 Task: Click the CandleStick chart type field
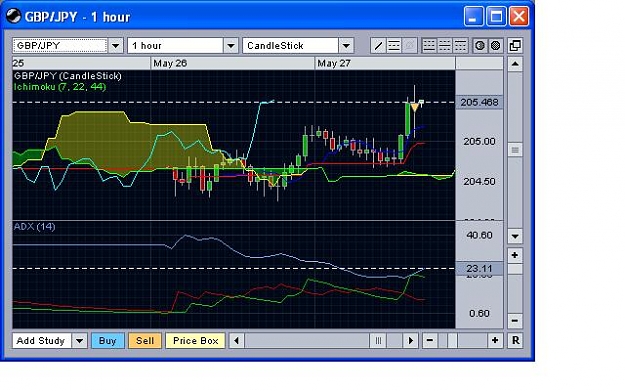click(x=291, y=46)
